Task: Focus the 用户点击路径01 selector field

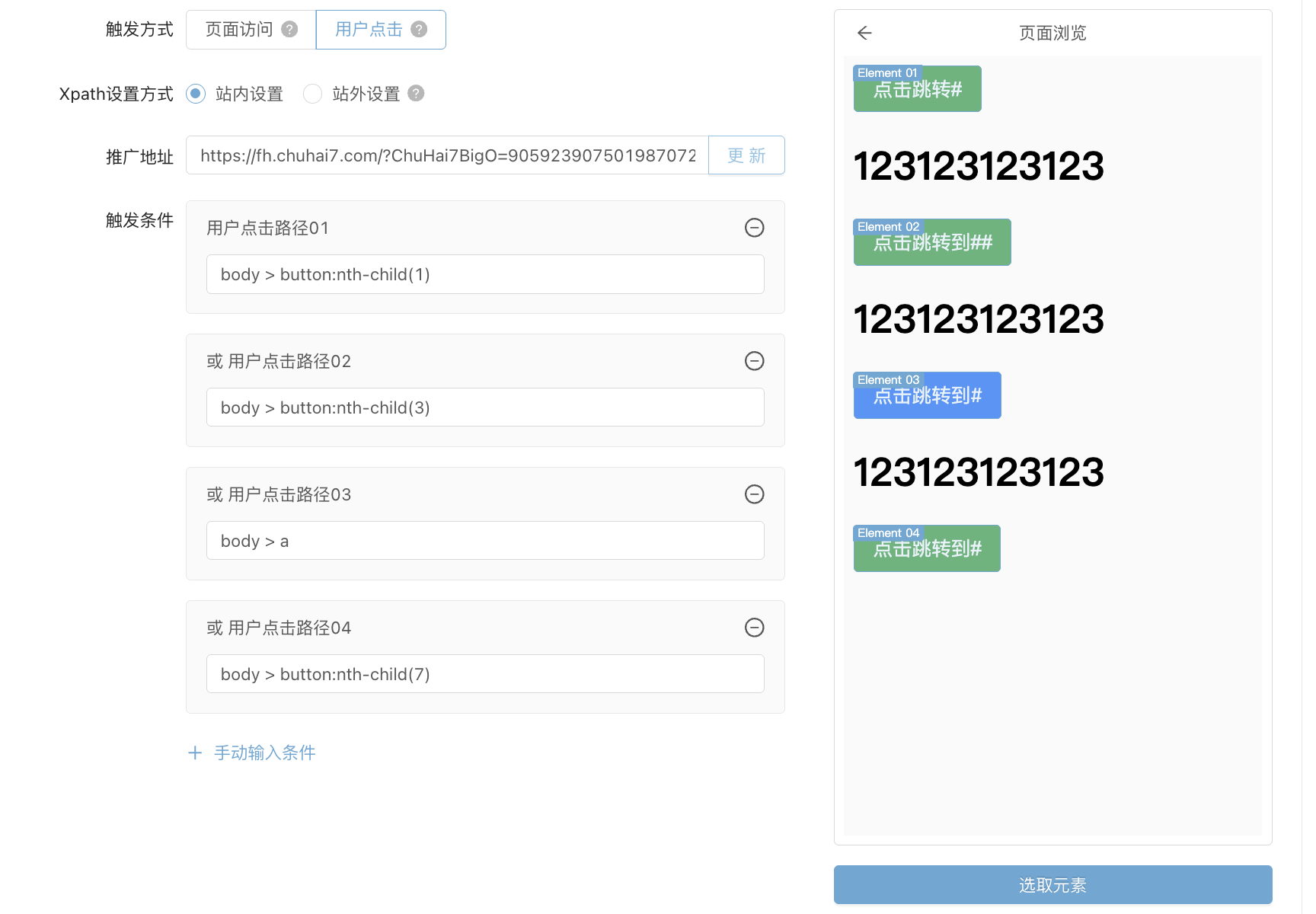Action: click(x=484, y=274)
